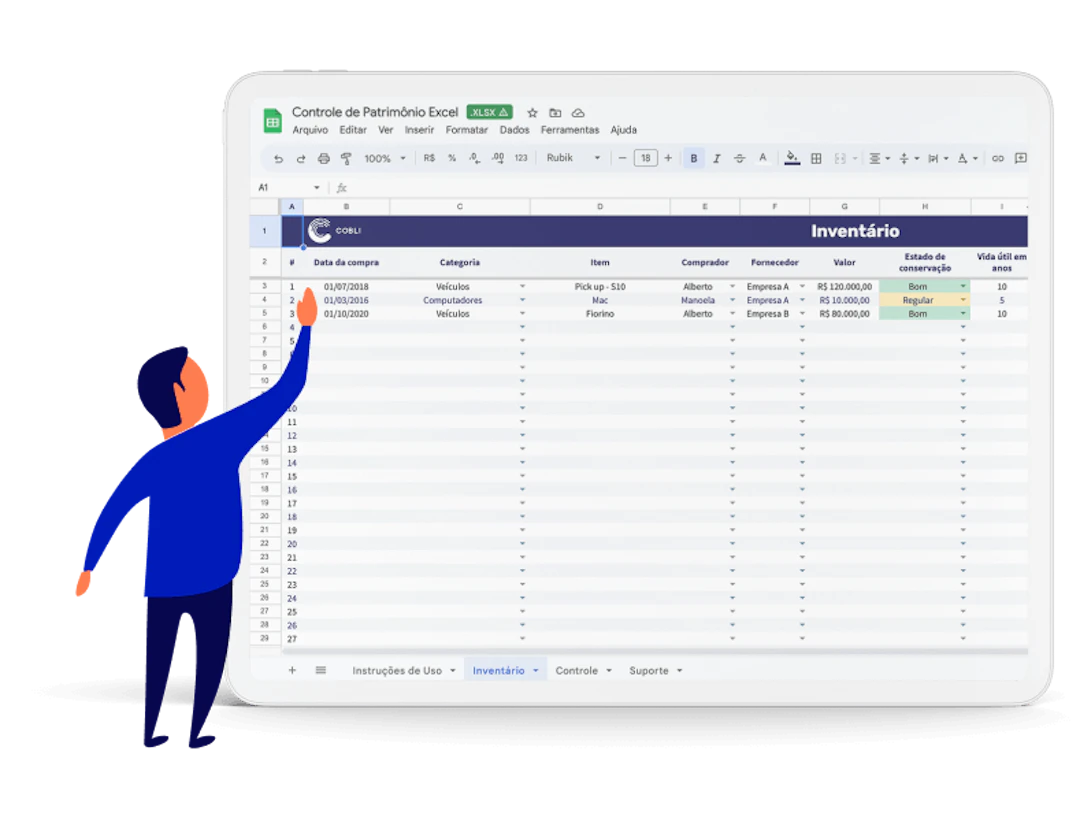1080x821 pixels.
Task: Add a new sheet with plus icon
Action: coord(292,670)
